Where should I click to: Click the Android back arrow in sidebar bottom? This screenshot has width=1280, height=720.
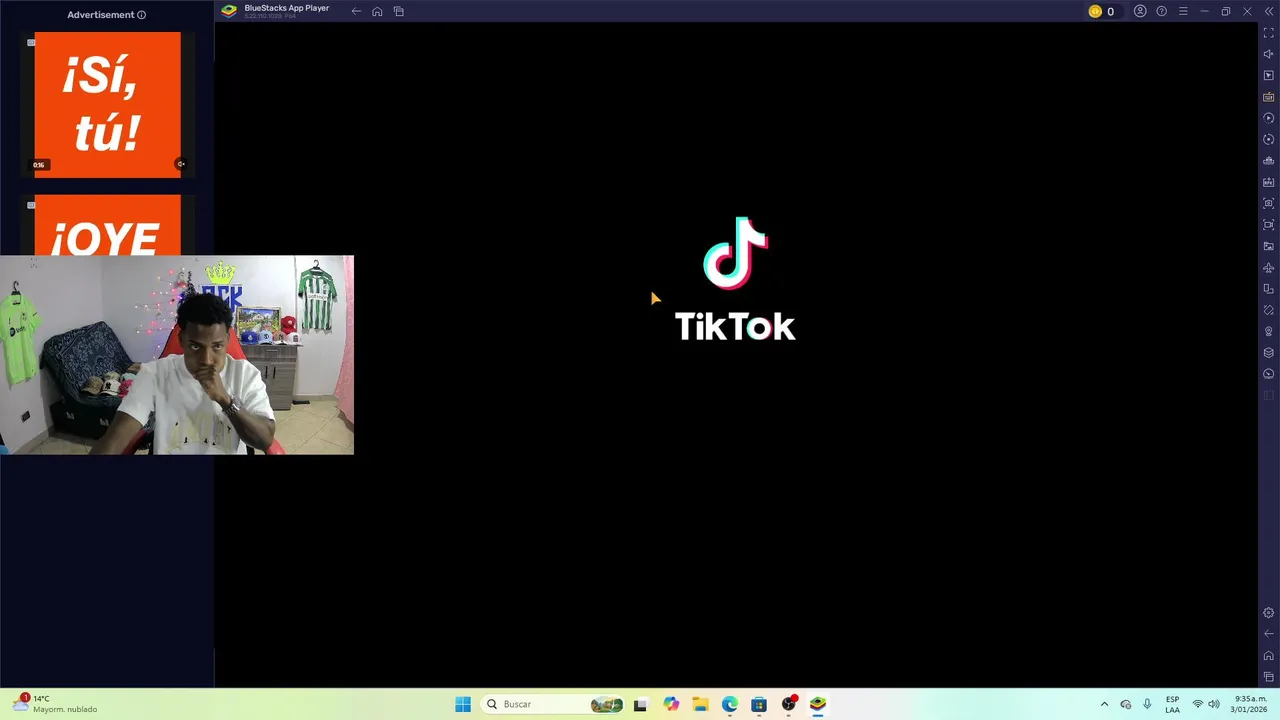click(x=1269, y=634)
